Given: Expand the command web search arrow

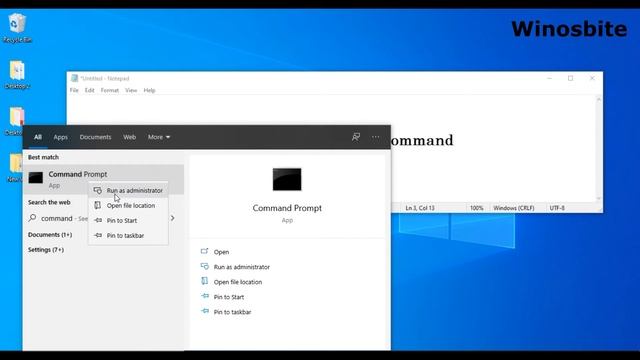Looking at the screenshot, I should click(173, 218).
